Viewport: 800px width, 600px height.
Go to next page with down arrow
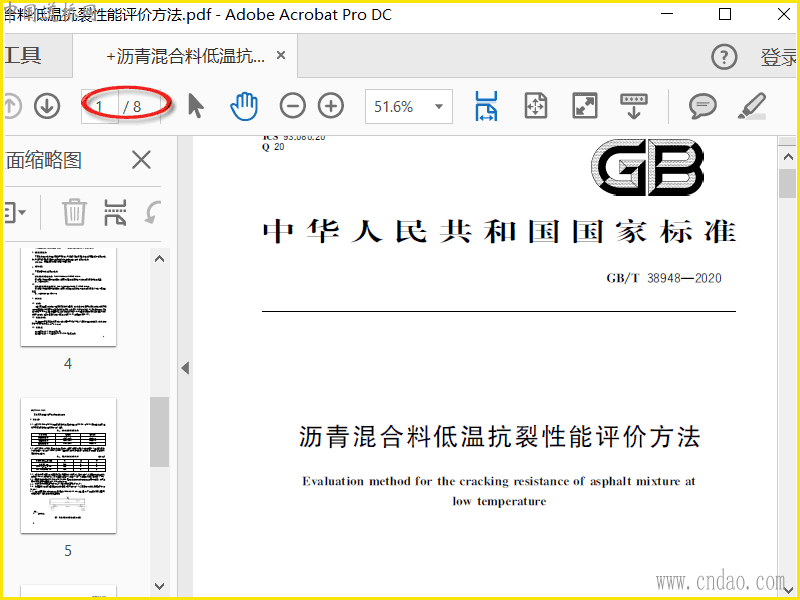[x=47, y=107]
